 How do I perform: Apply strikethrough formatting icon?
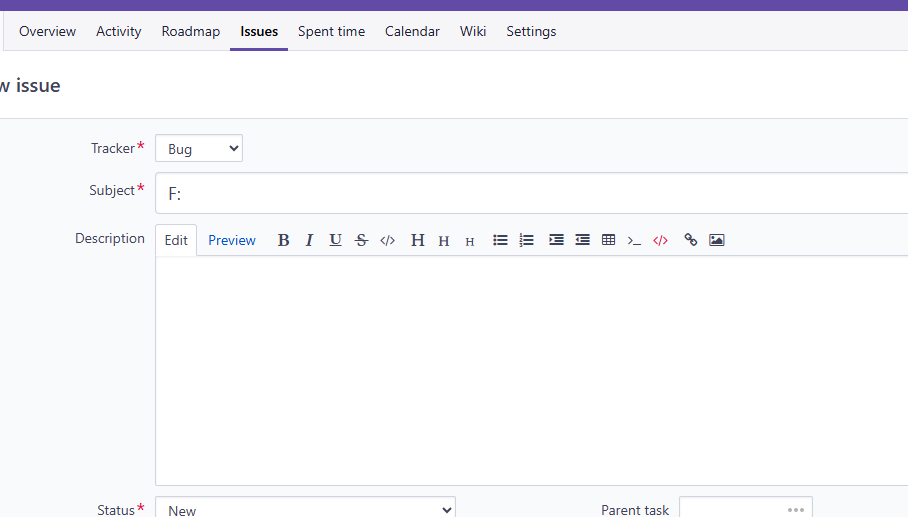(361, 240)
